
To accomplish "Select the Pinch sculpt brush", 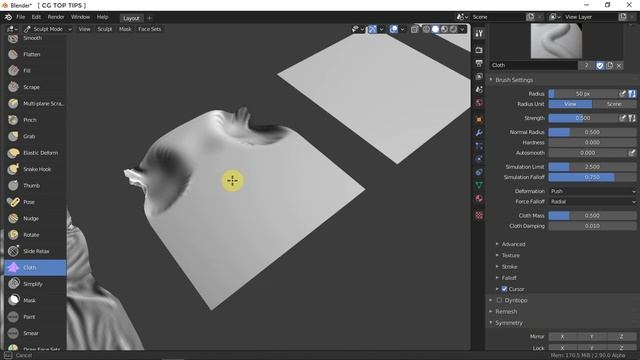I will pyautogui.click(x=35, y=120).
